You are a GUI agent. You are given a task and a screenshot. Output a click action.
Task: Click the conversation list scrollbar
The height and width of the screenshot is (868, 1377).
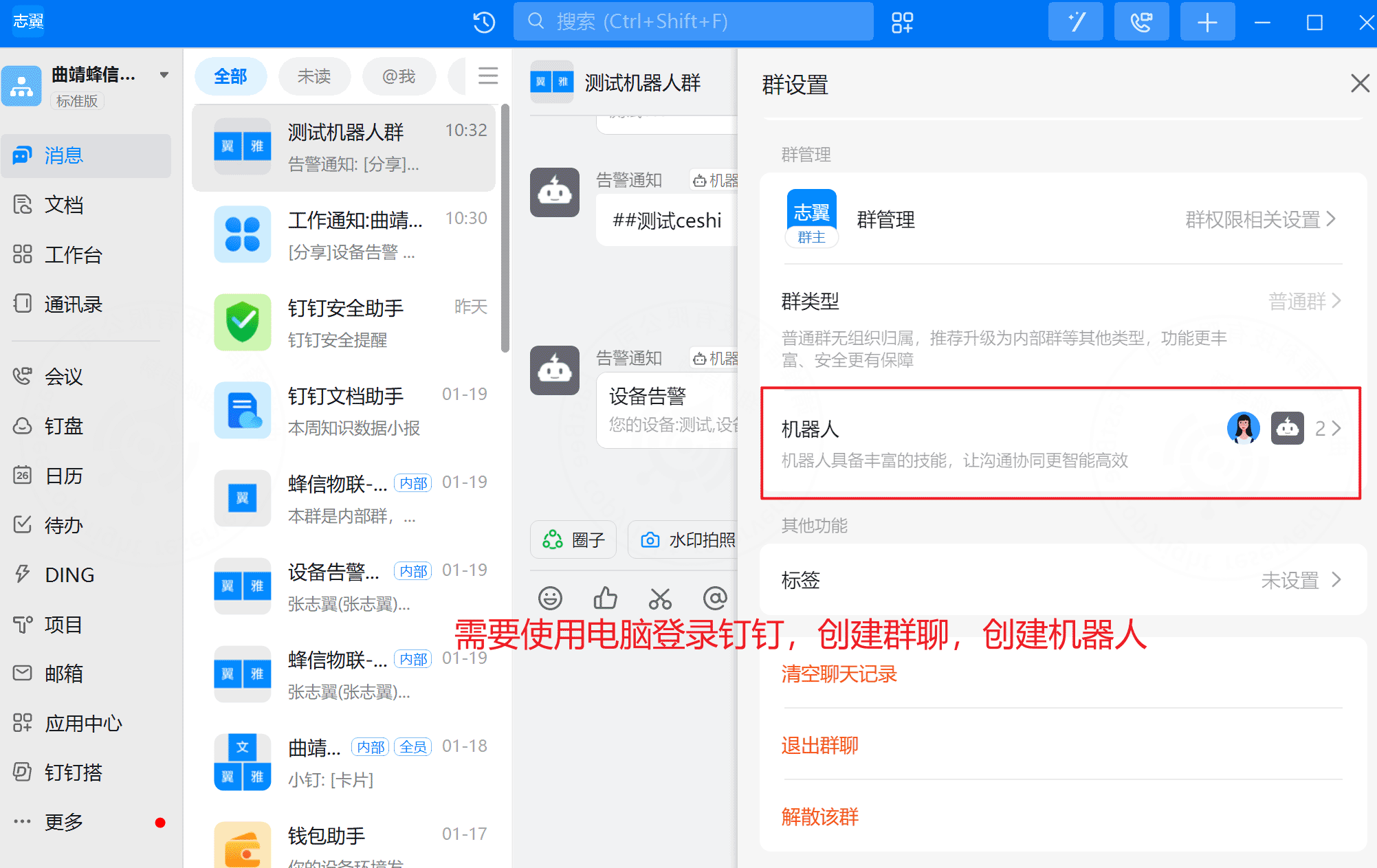coord(505,228)
